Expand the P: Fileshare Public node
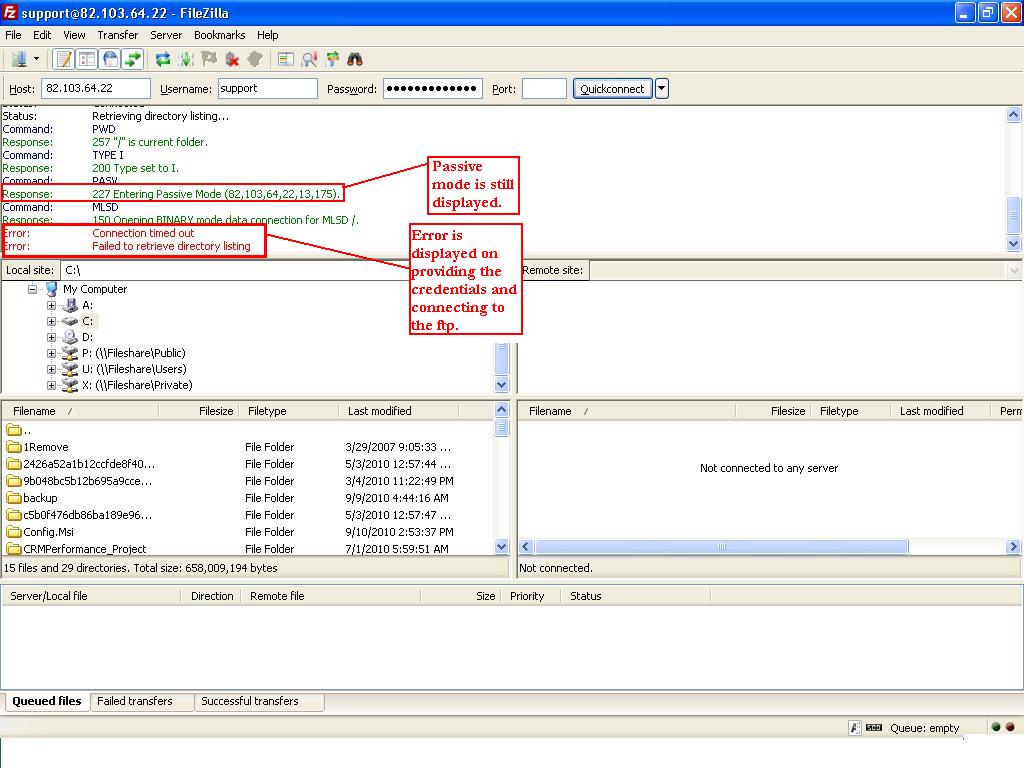Image resolution: width=1024 pixels, height=768 pixels. pyautogui.click(x=51, y=353)
